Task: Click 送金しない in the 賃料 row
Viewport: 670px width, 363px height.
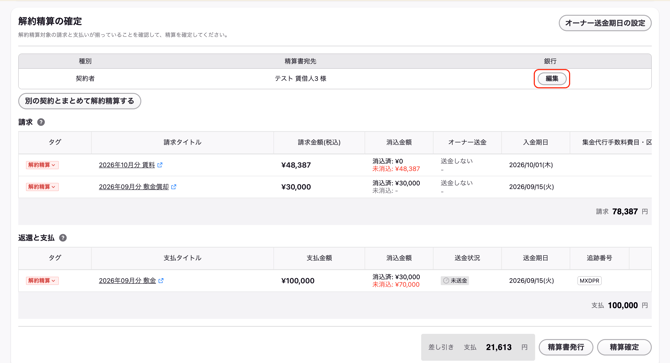Action: coord(457,161)
